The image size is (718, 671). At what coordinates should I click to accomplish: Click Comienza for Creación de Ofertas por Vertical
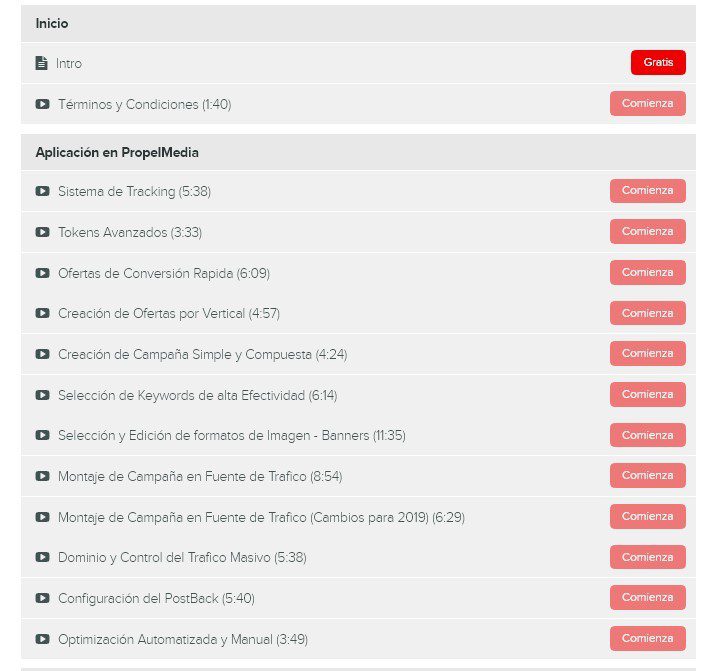647,313
